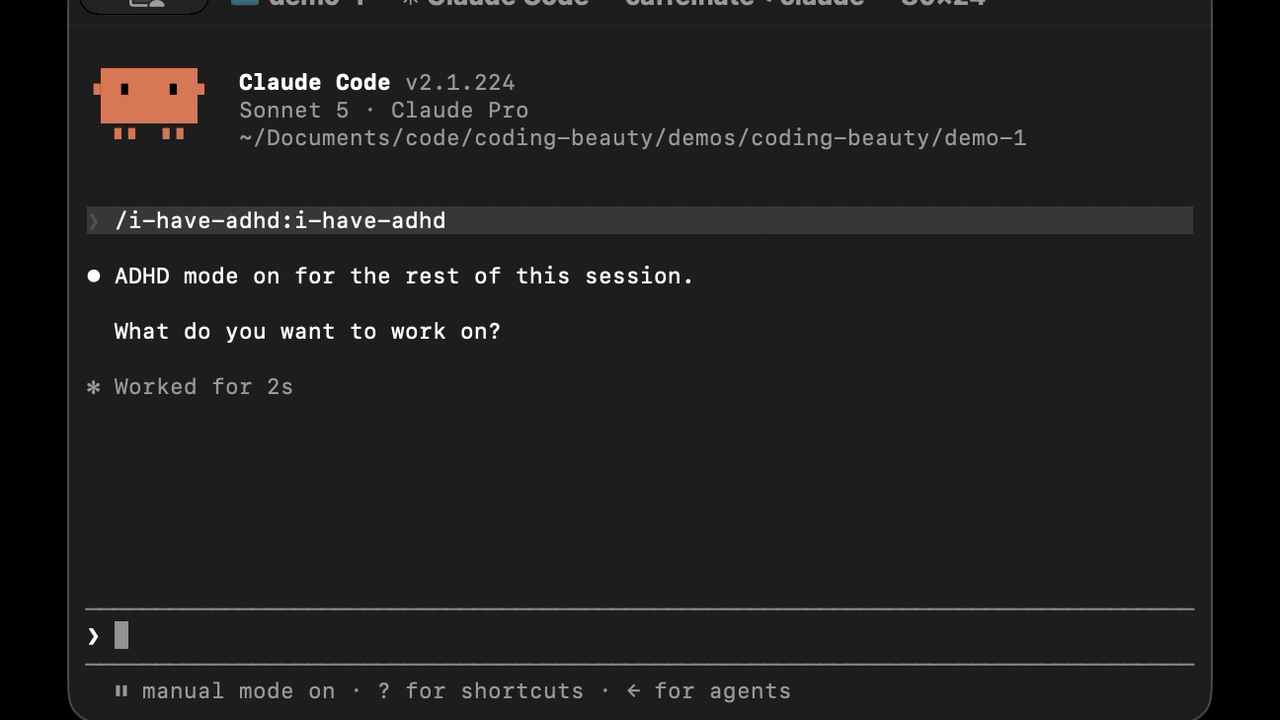
Task: Click the Worked for 2s status line
Action: pos(203,387)
